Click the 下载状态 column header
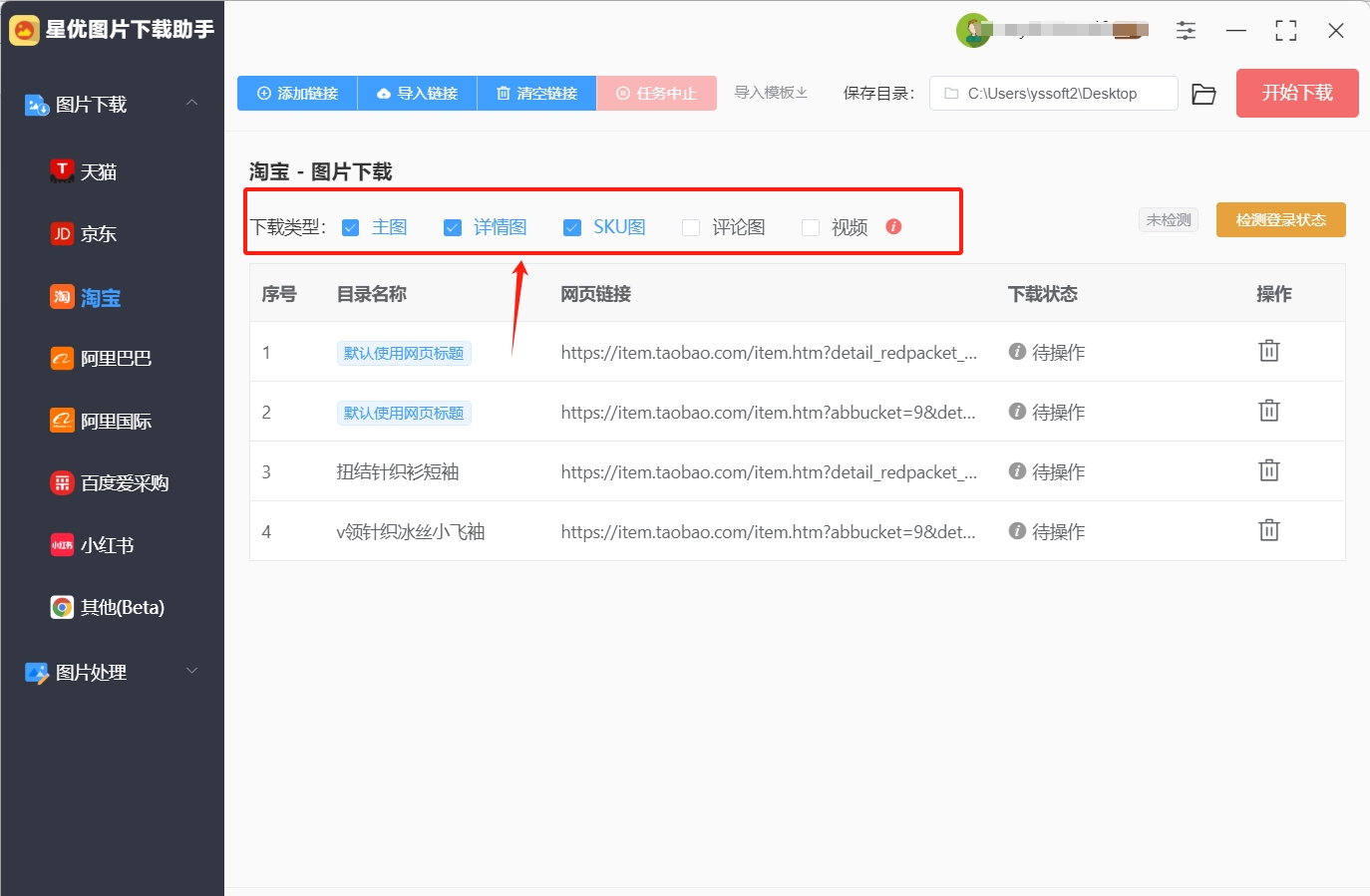 [1043, 294]
